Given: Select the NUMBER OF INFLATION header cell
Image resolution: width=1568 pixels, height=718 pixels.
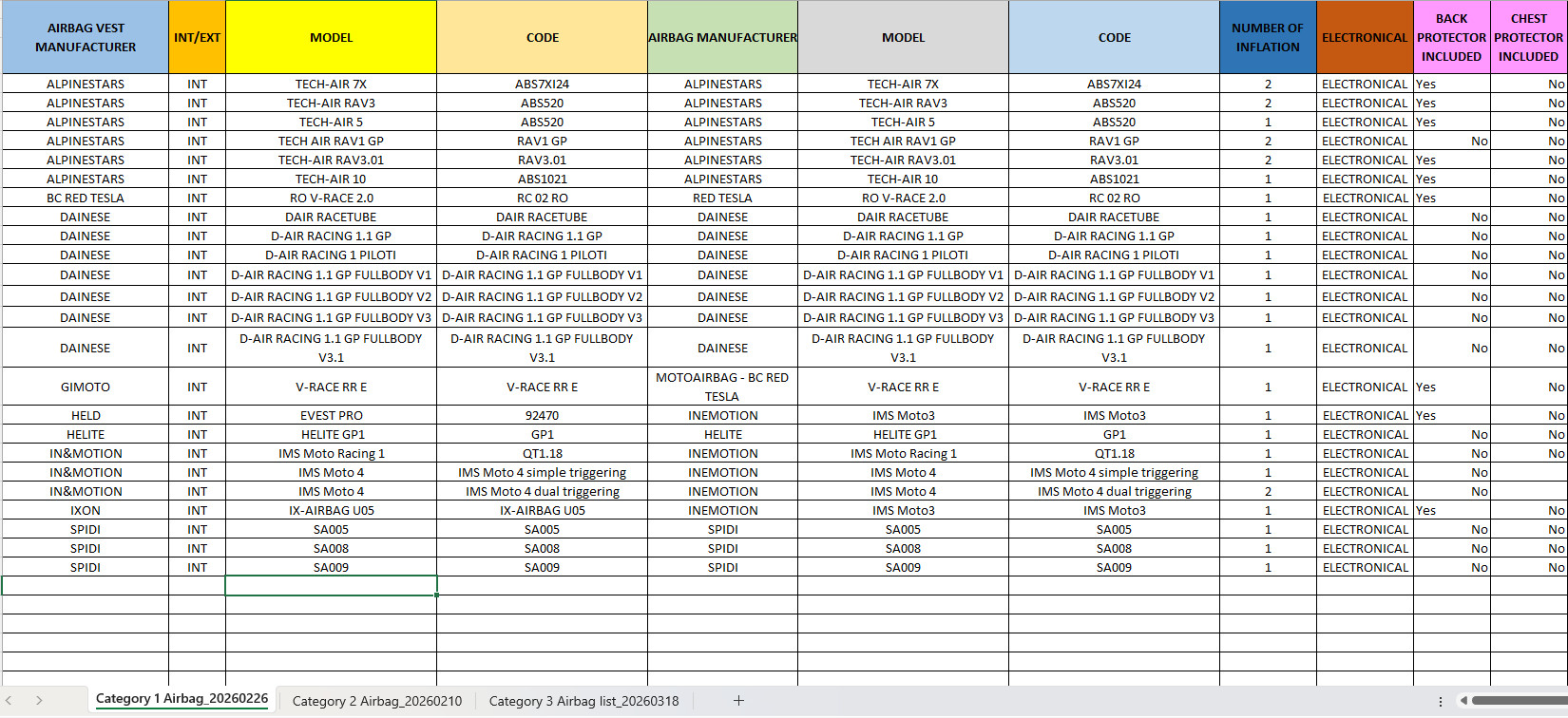Looking at the screenshot, I should coord(1268,38).
